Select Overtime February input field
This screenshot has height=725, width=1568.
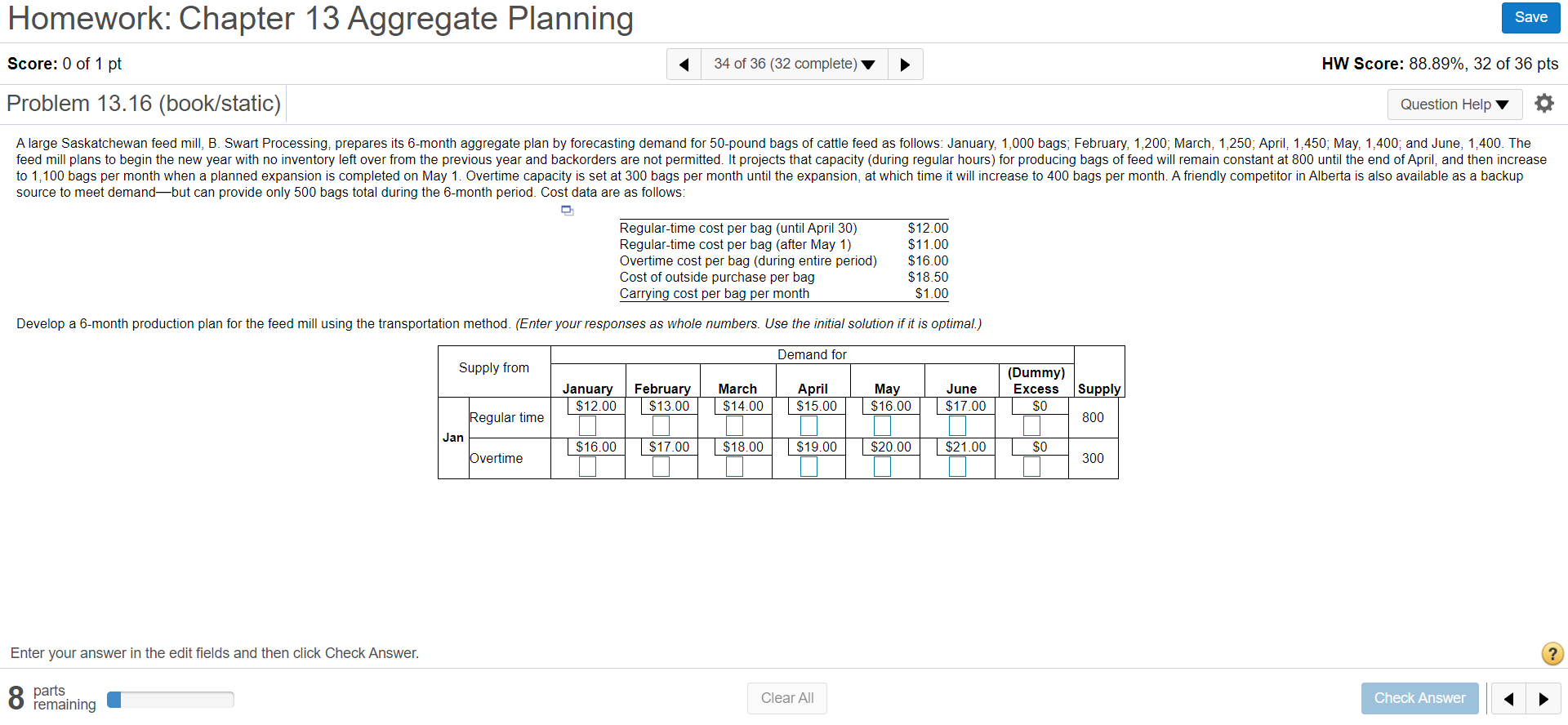coord(661,467)
